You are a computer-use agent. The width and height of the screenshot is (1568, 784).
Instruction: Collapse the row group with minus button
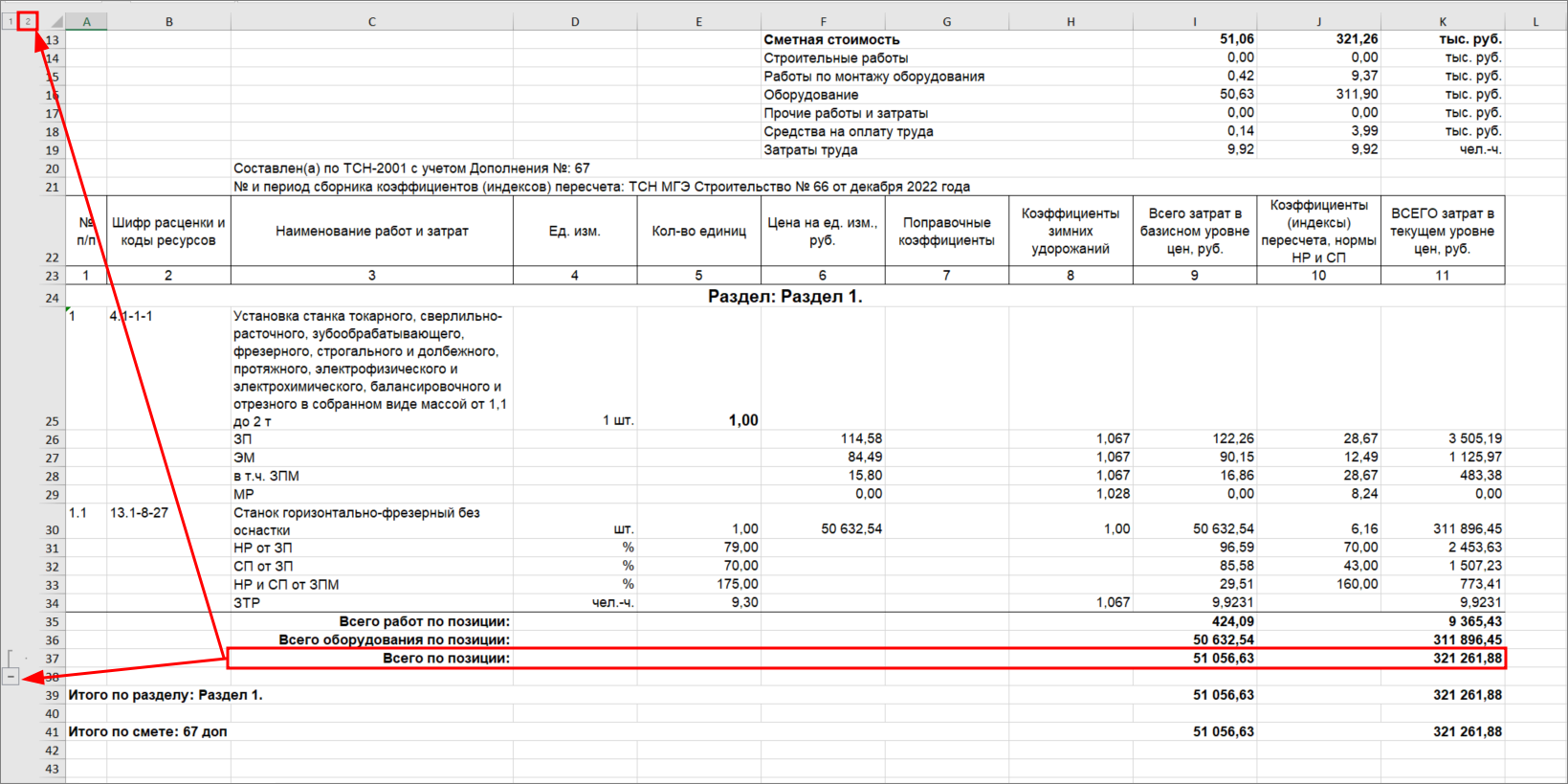click(11, 677)
